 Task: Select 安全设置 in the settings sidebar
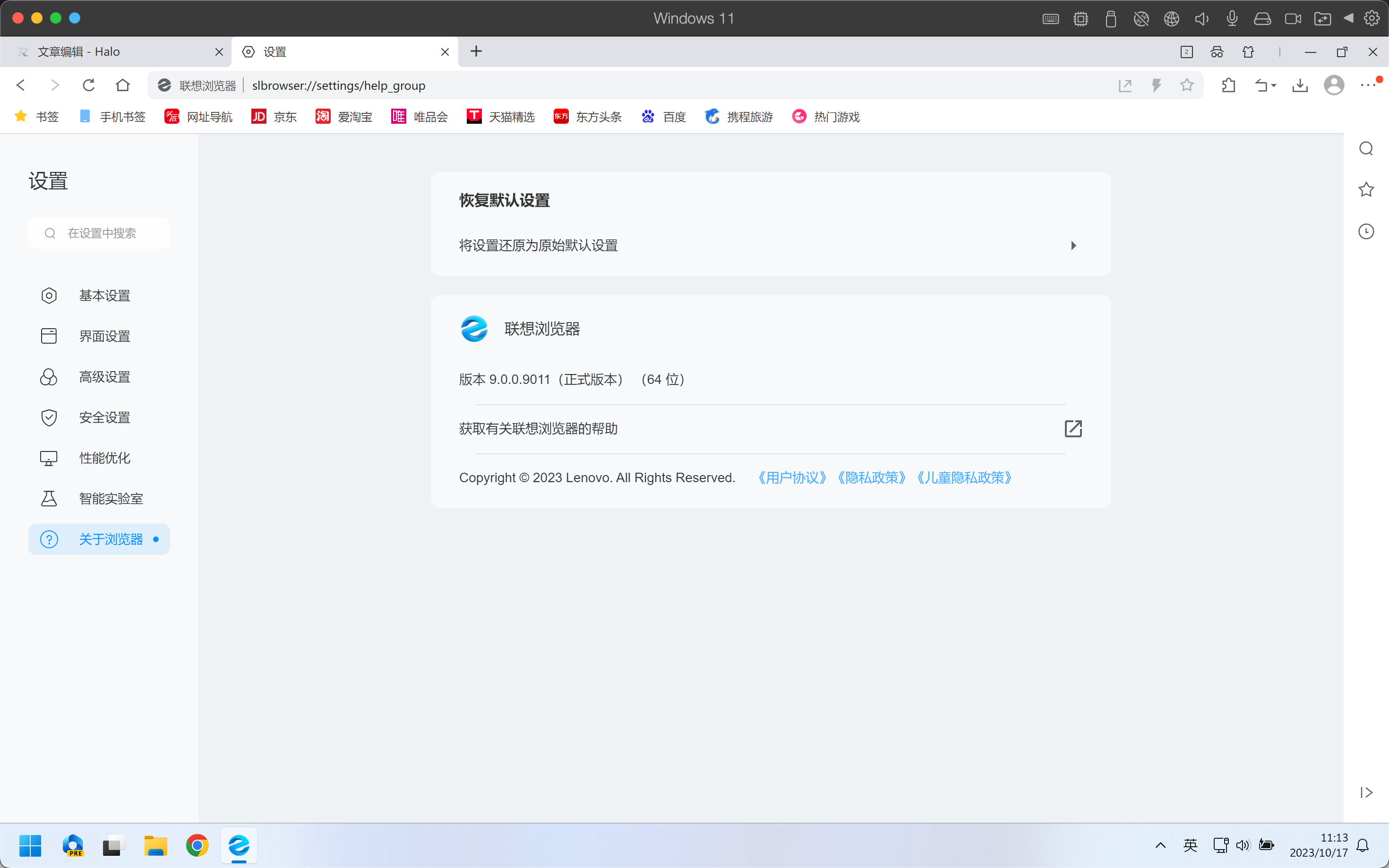(104, 417)
